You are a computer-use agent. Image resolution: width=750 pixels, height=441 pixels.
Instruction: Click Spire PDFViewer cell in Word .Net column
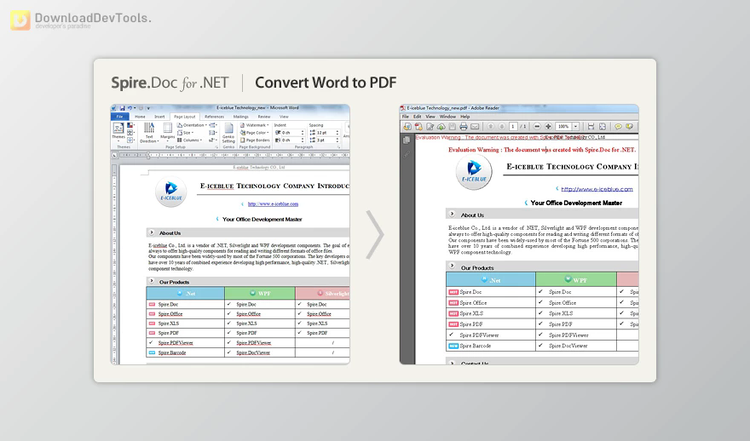(185, 343)
